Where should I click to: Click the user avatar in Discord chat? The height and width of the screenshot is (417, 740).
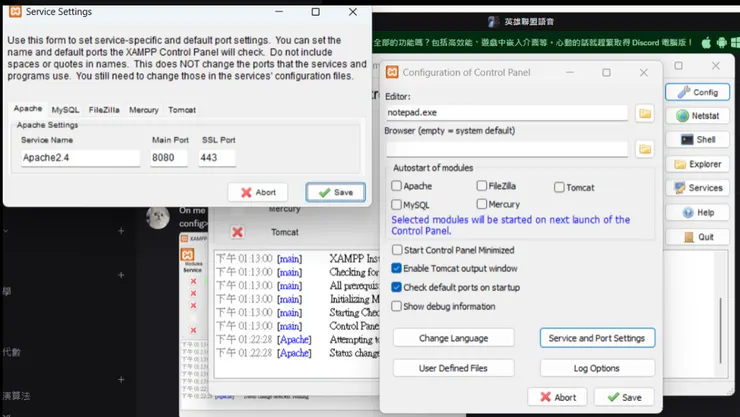[x=158, y=217]
